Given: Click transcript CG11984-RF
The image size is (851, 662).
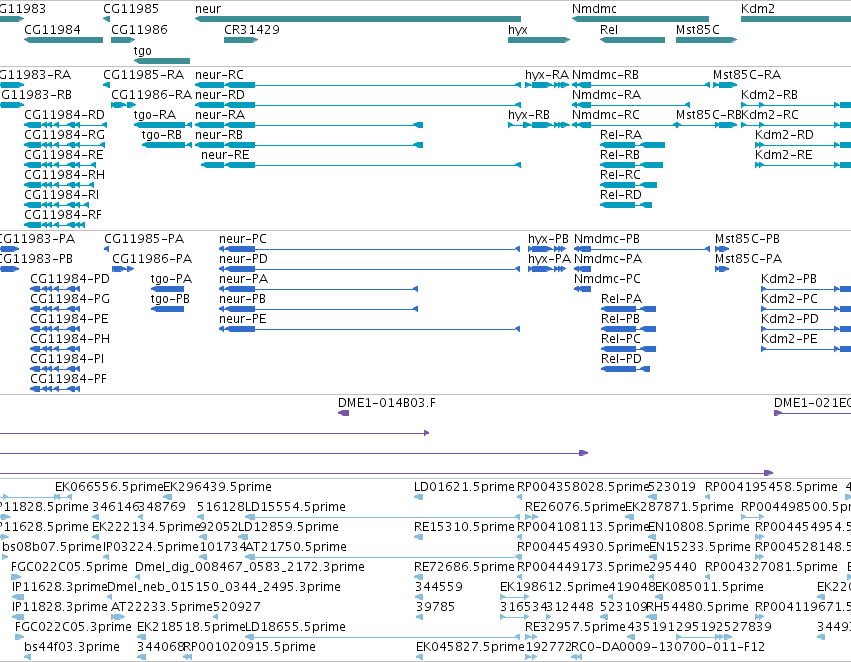Looking at the screenshot, I should 55,225.
